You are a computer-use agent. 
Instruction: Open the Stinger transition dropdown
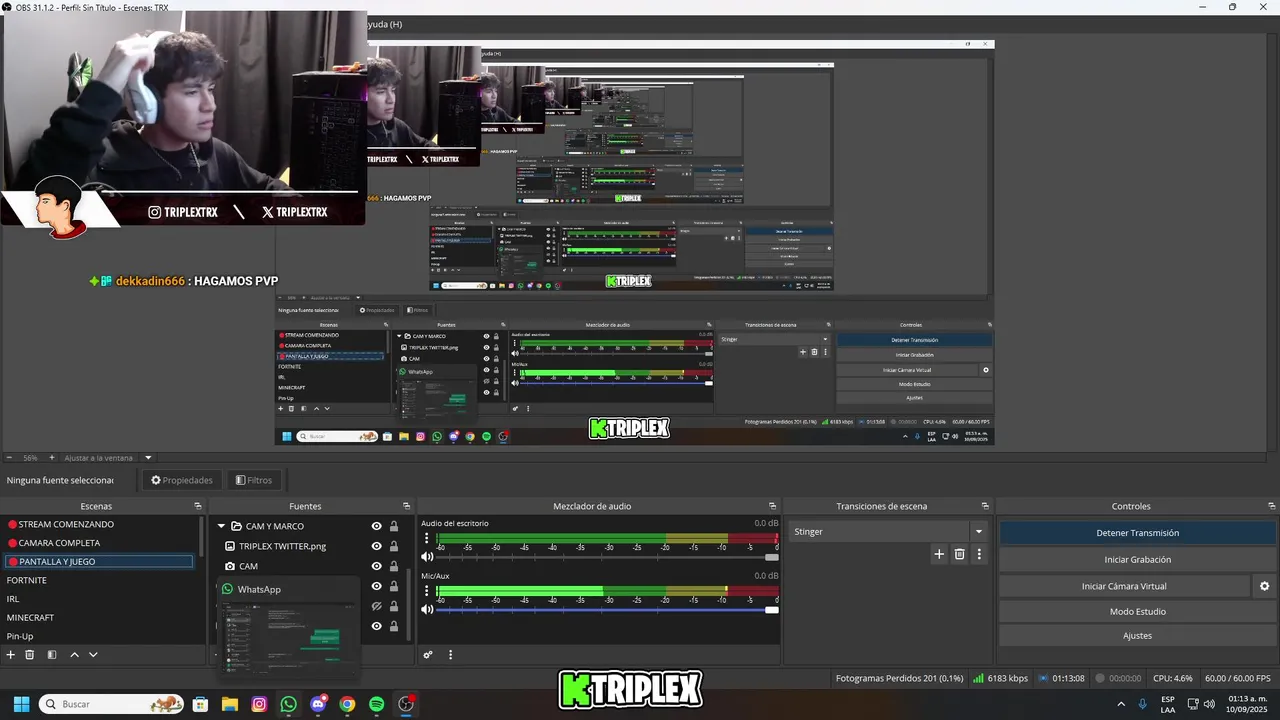tap(979, 531)
